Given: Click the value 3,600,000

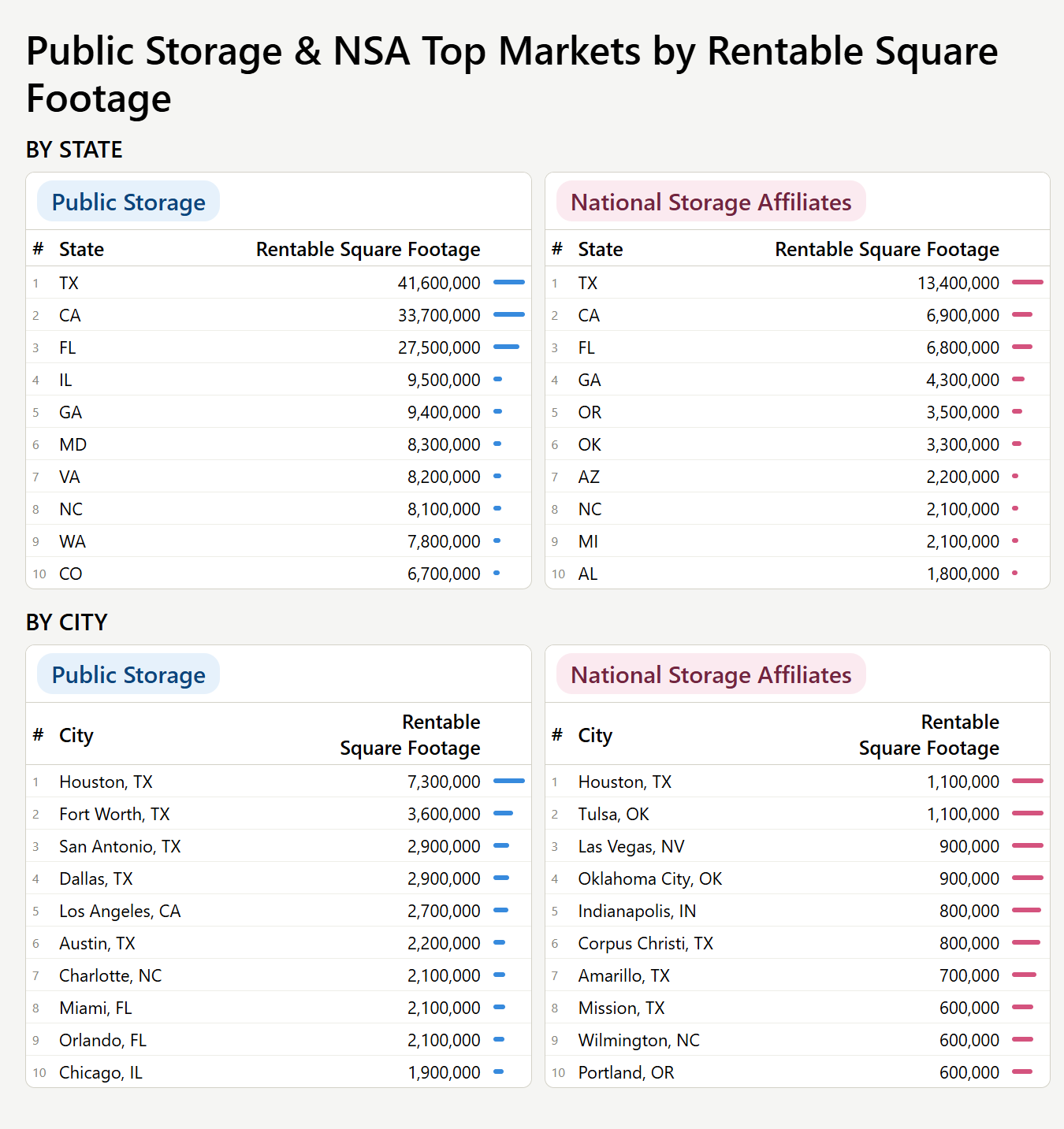Looking at the screenshot, I should (x=444, y=814).
